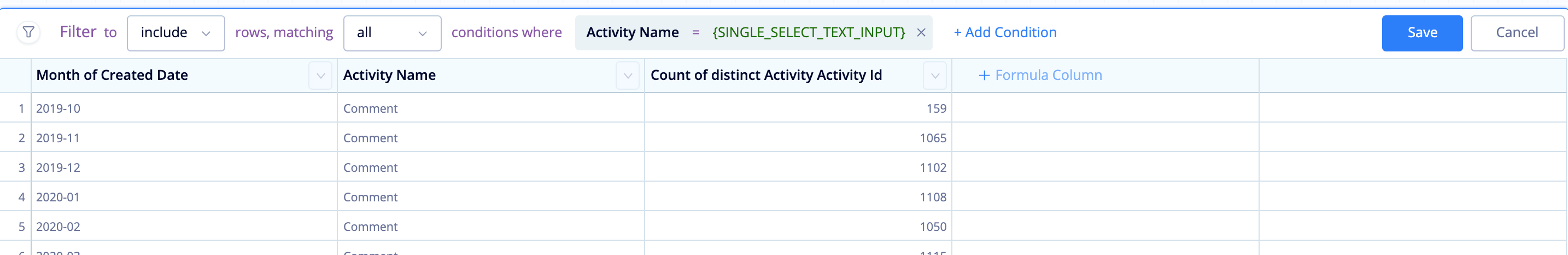1568x255 pixels.
Task: Click the funnel filter icon
Action: click(28, 32)
